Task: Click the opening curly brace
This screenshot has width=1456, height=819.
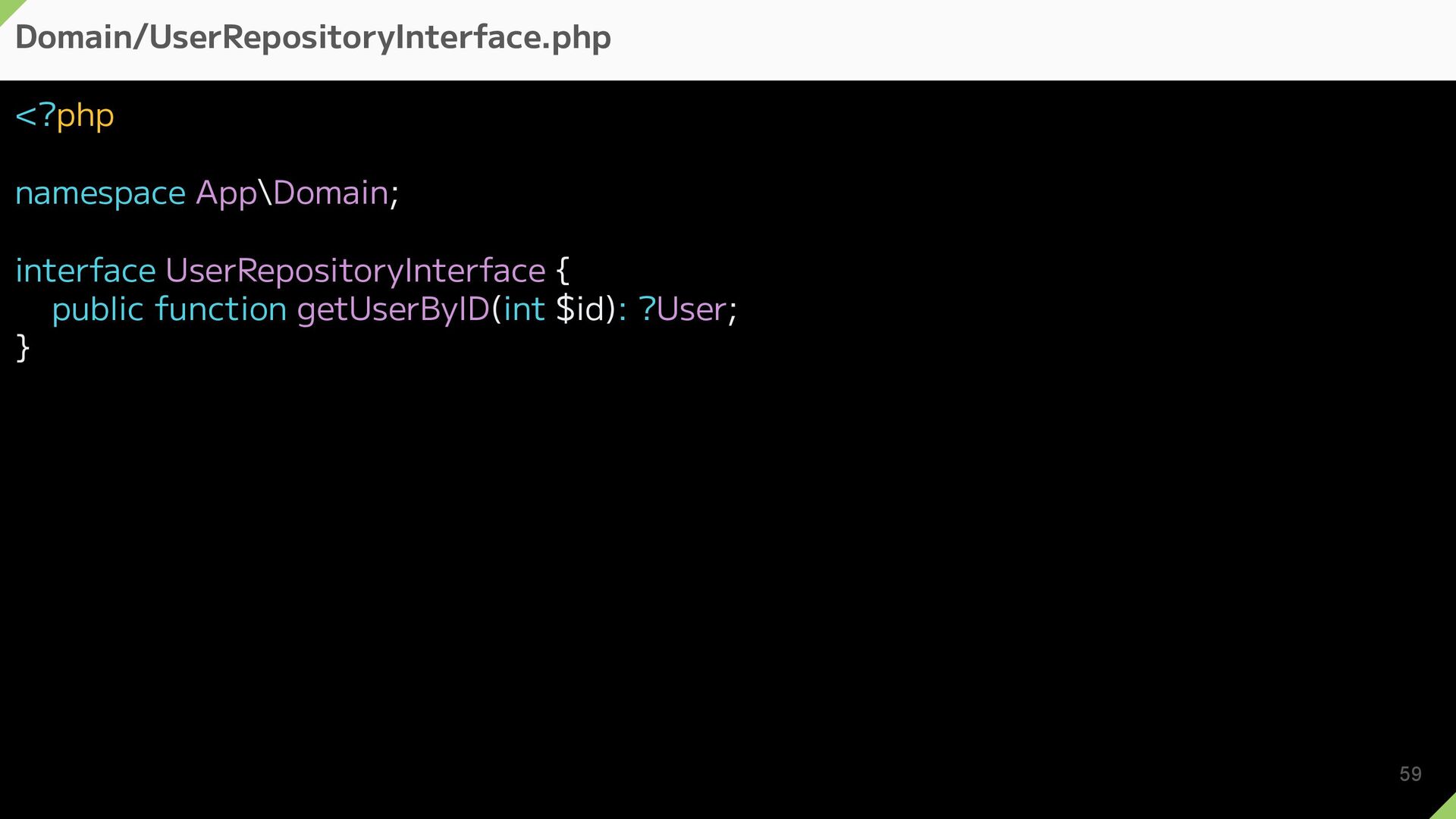Action: (563, 271)
